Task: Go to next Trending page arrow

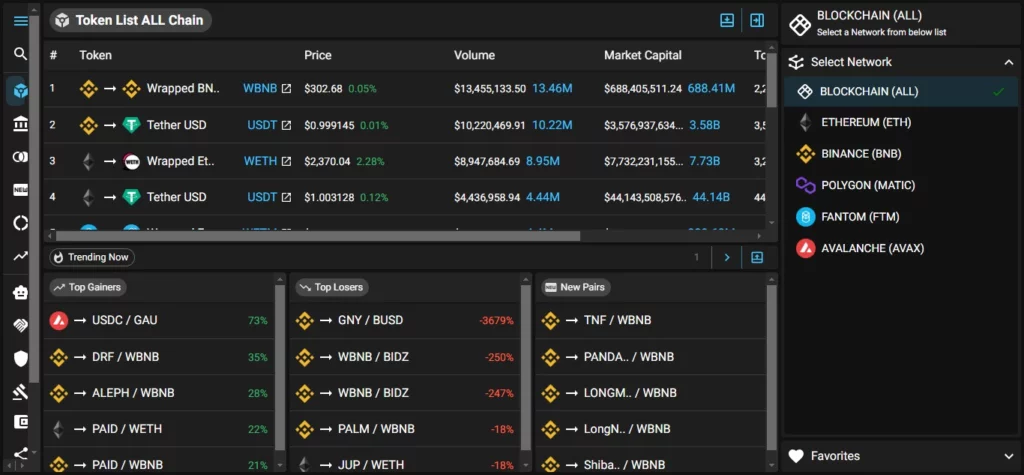Action: 727,257
